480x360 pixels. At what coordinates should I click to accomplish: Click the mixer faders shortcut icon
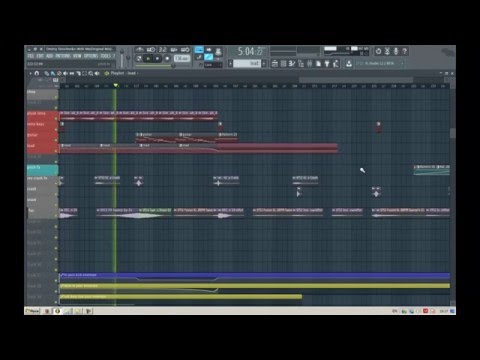pyautogui.click(x=309, y=63)
